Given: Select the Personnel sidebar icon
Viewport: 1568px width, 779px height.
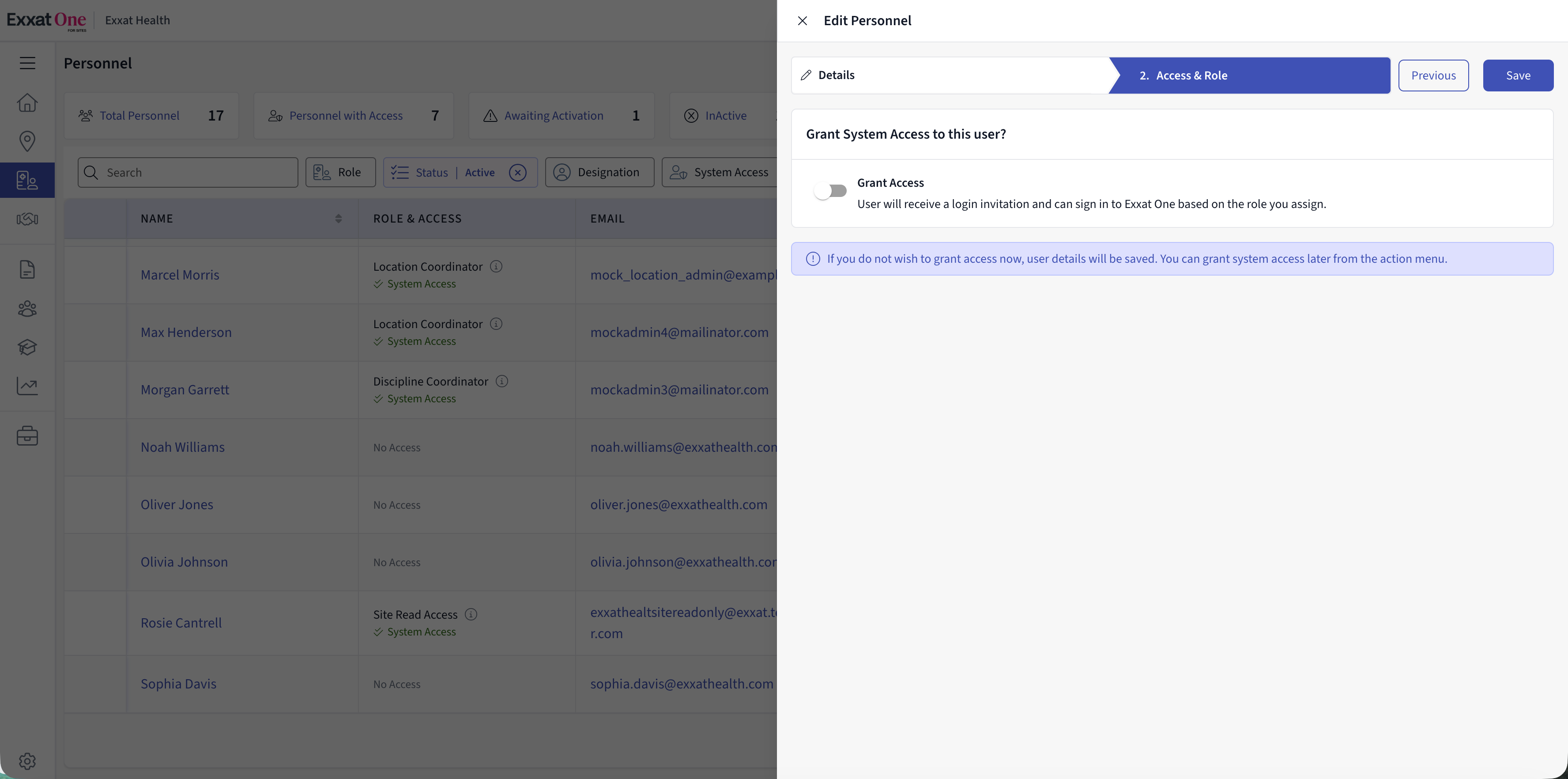Looking at the screenshot, I should [27, 180].
